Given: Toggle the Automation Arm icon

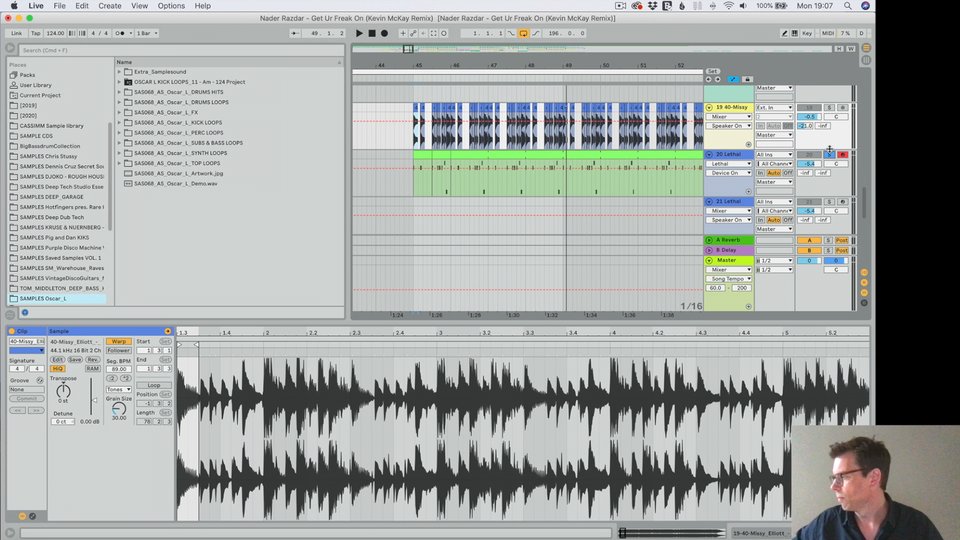Looking at the screenshot, I should [x=413, y=33].
